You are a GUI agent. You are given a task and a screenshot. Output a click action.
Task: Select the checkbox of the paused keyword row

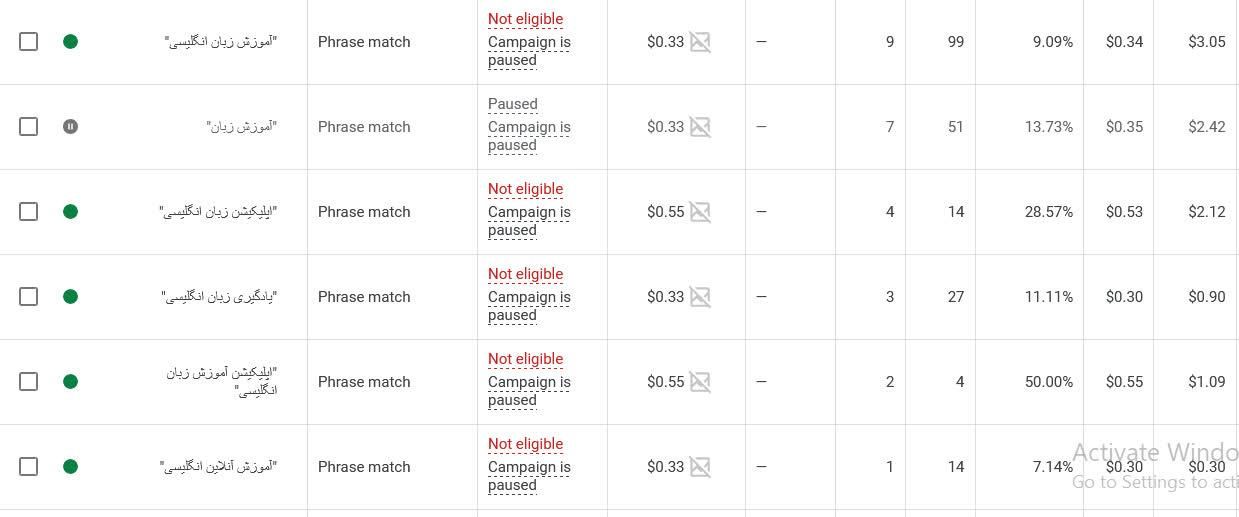pos(29,126)
